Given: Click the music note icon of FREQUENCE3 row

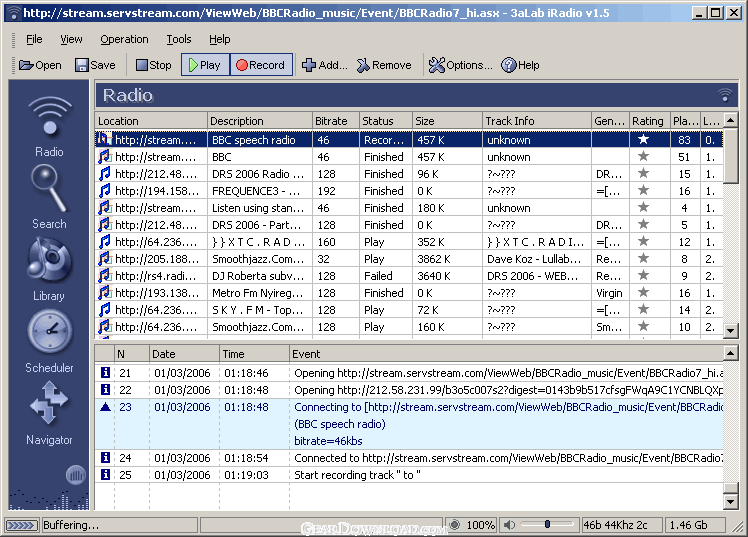Looking at the screenshot, I should tap(104, 190).
